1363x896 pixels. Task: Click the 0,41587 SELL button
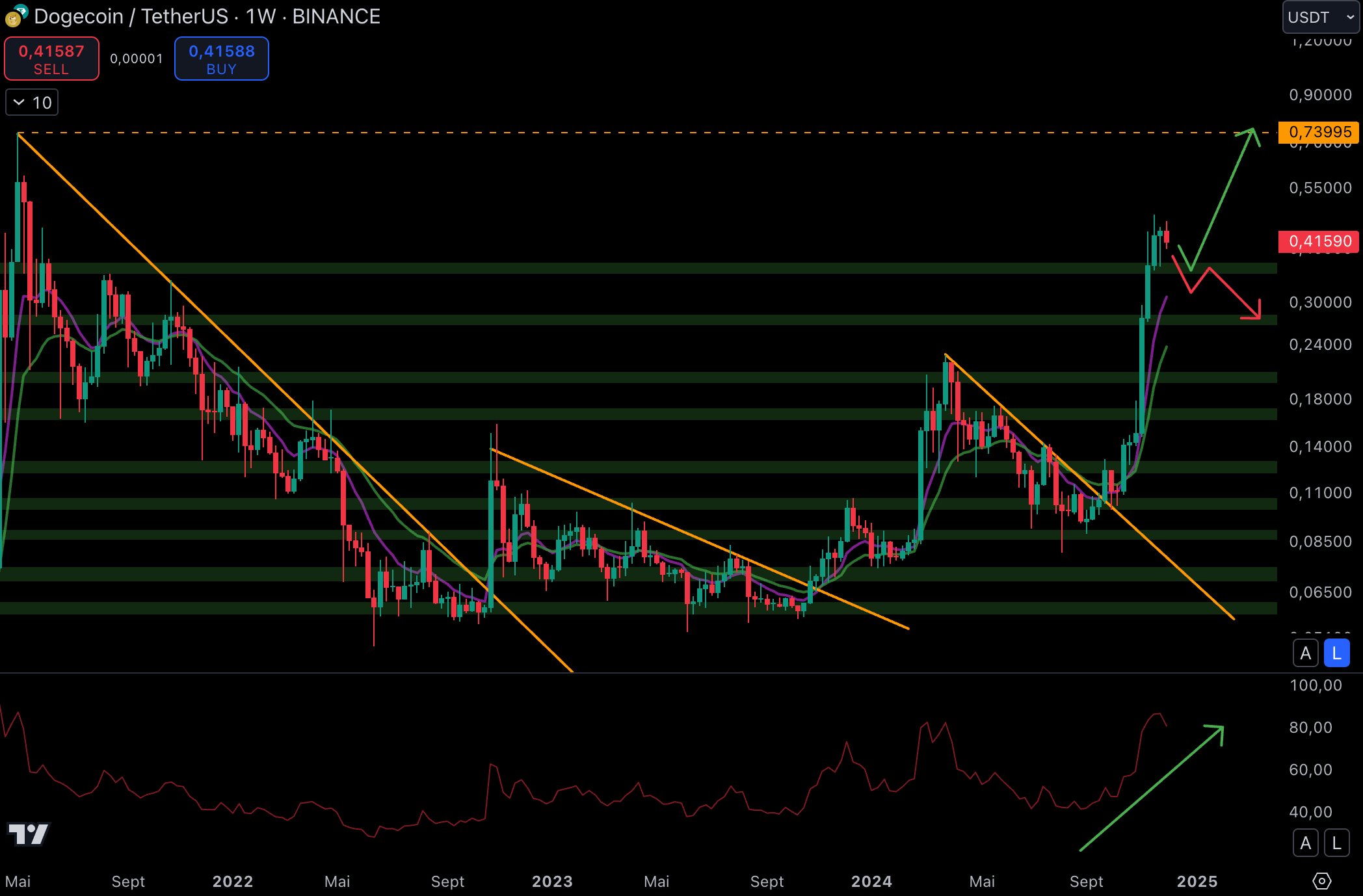(51, 59)
